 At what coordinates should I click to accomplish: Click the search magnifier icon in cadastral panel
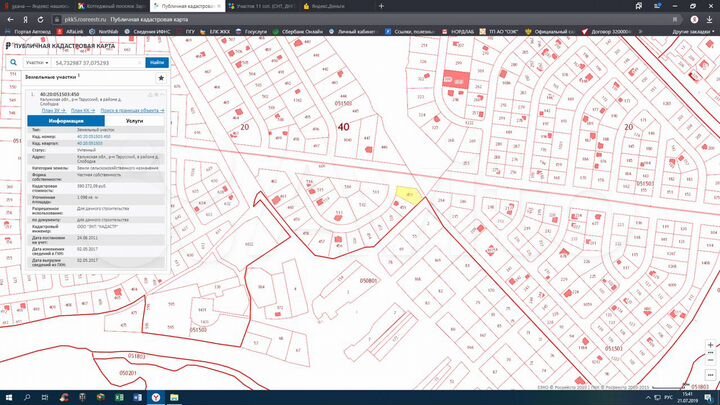[13, 62]
